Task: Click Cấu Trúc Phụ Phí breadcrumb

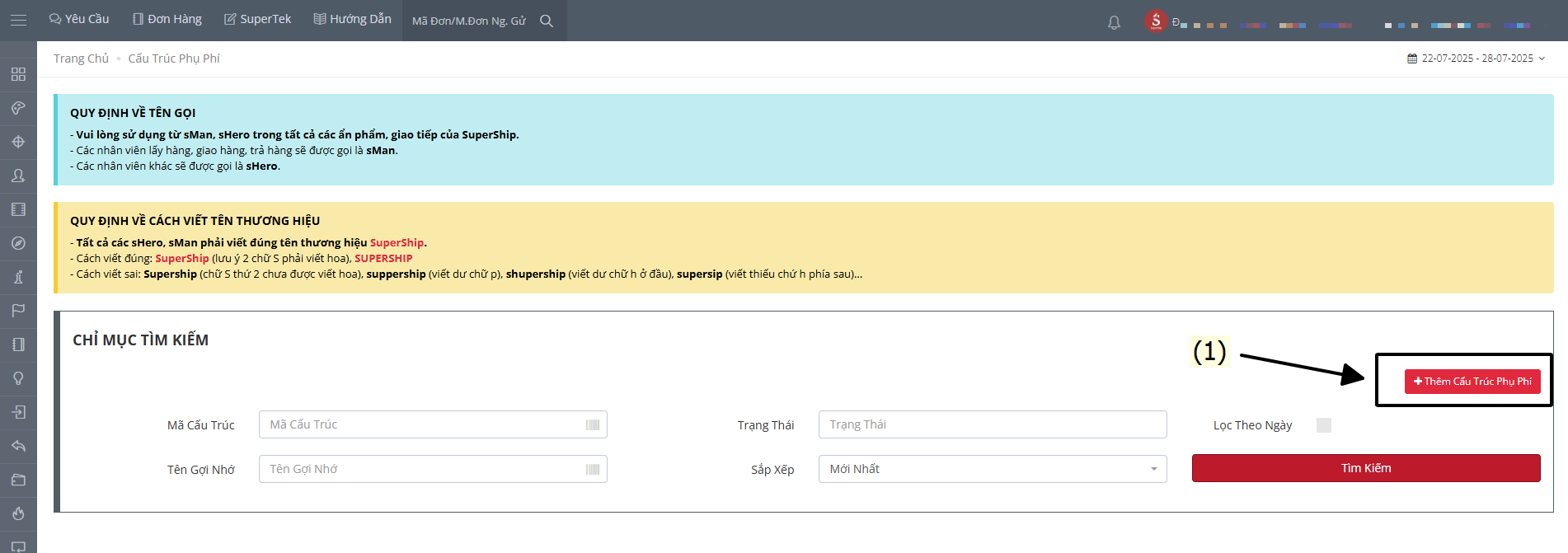Action: (x=174, y=59)
